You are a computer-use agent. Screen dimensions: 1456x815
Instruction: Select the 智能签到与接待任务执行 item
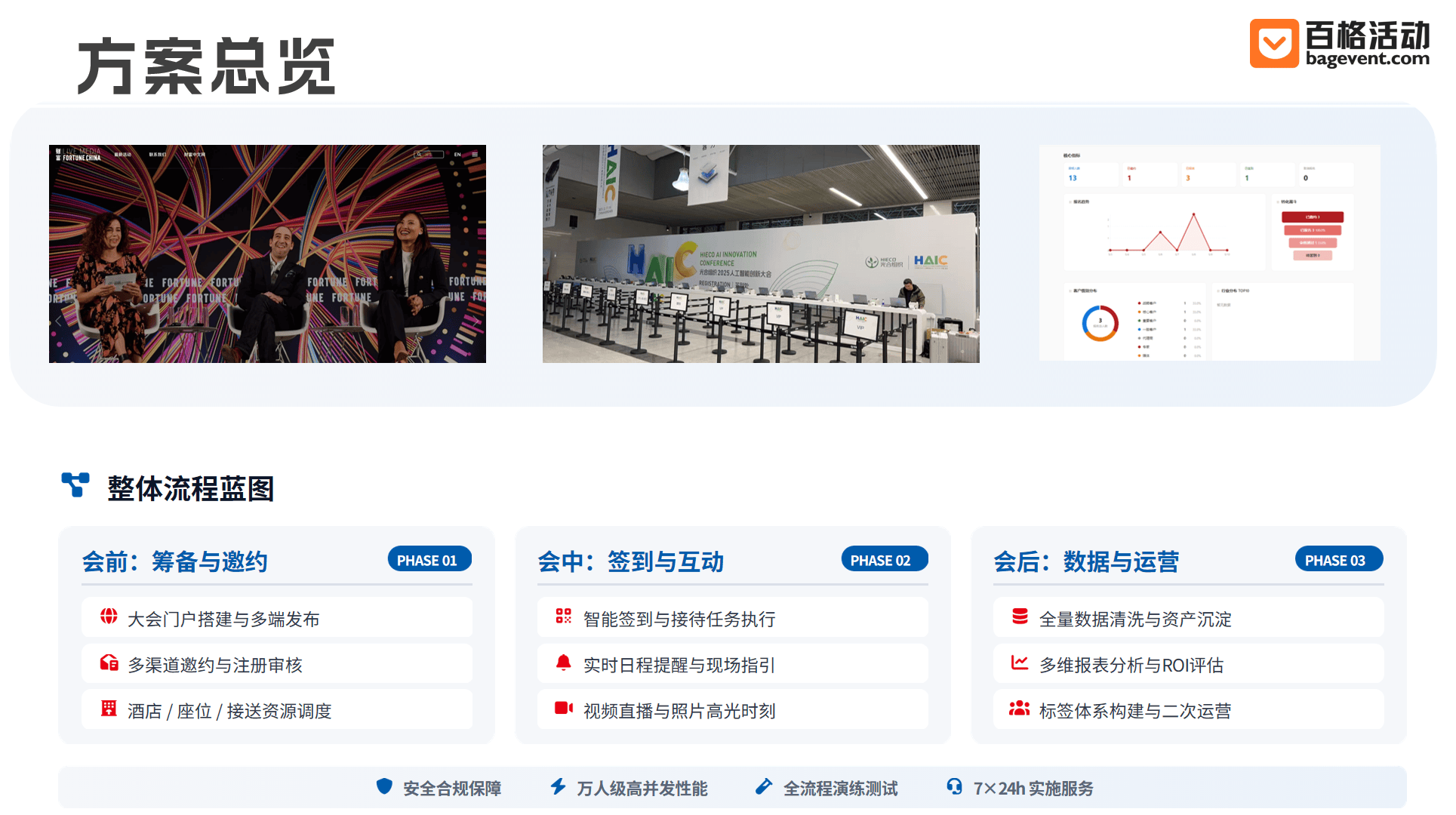pyautogui.click(x=733, y=617)
